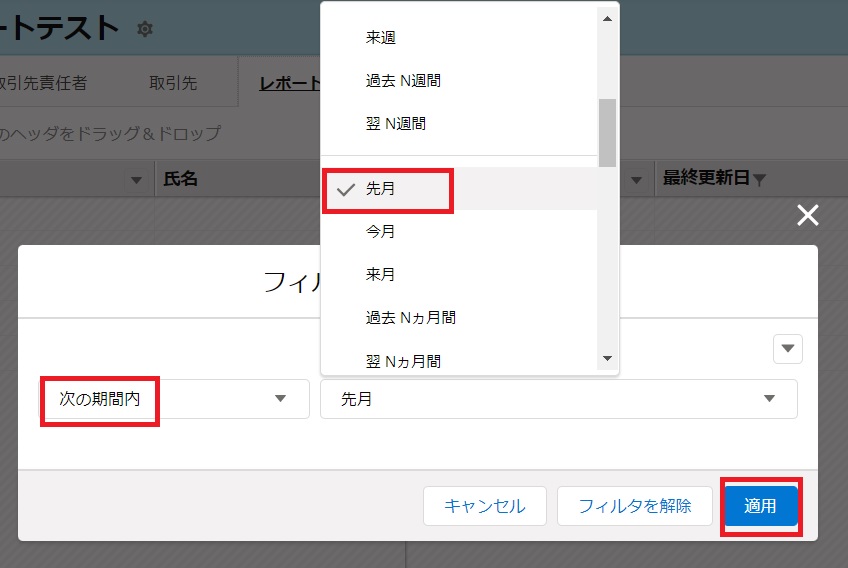Viewport: 848px width, 568px height.
Task: Open the small dropdown arrow button in the filter dialog
Action: click(x=788, y=349)
